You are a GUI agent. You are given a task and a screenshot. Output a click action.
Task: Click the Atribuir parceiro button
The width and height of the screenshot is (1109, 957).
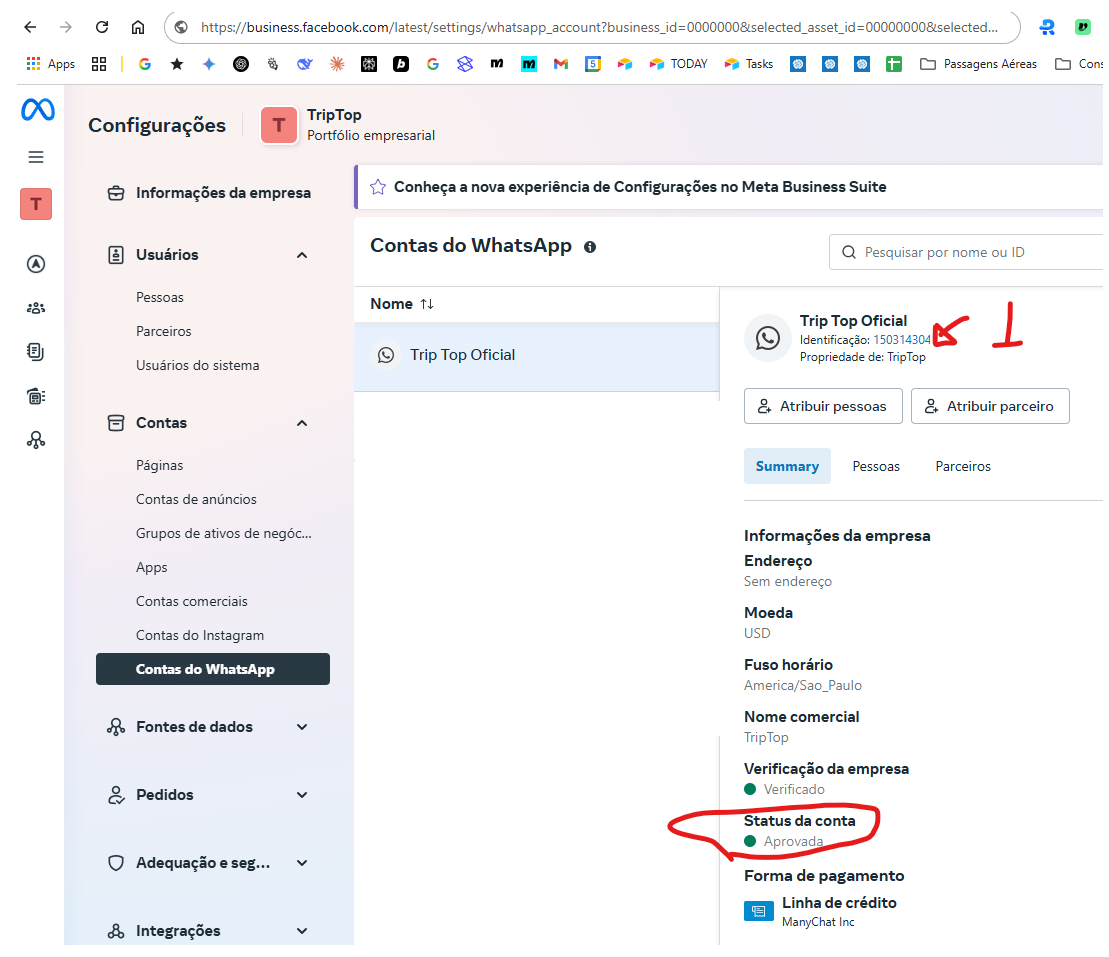click(x=990, y=406)
